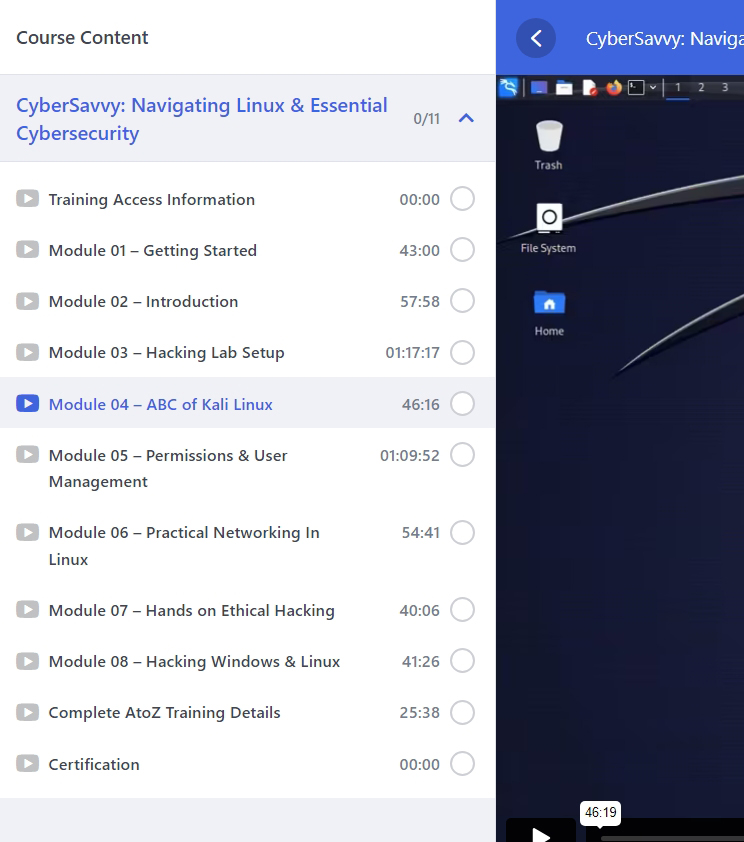Open the terminal dropdown arrow in panel
The height and width of the screenshot is (842, 744).
653,87
